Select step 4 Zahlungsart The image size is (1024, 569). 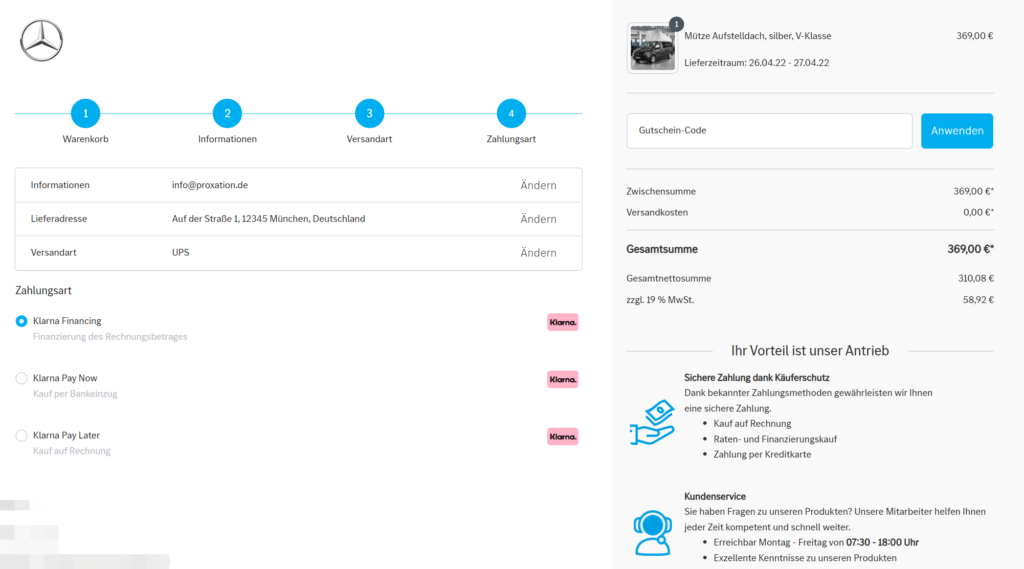point(511,114)
